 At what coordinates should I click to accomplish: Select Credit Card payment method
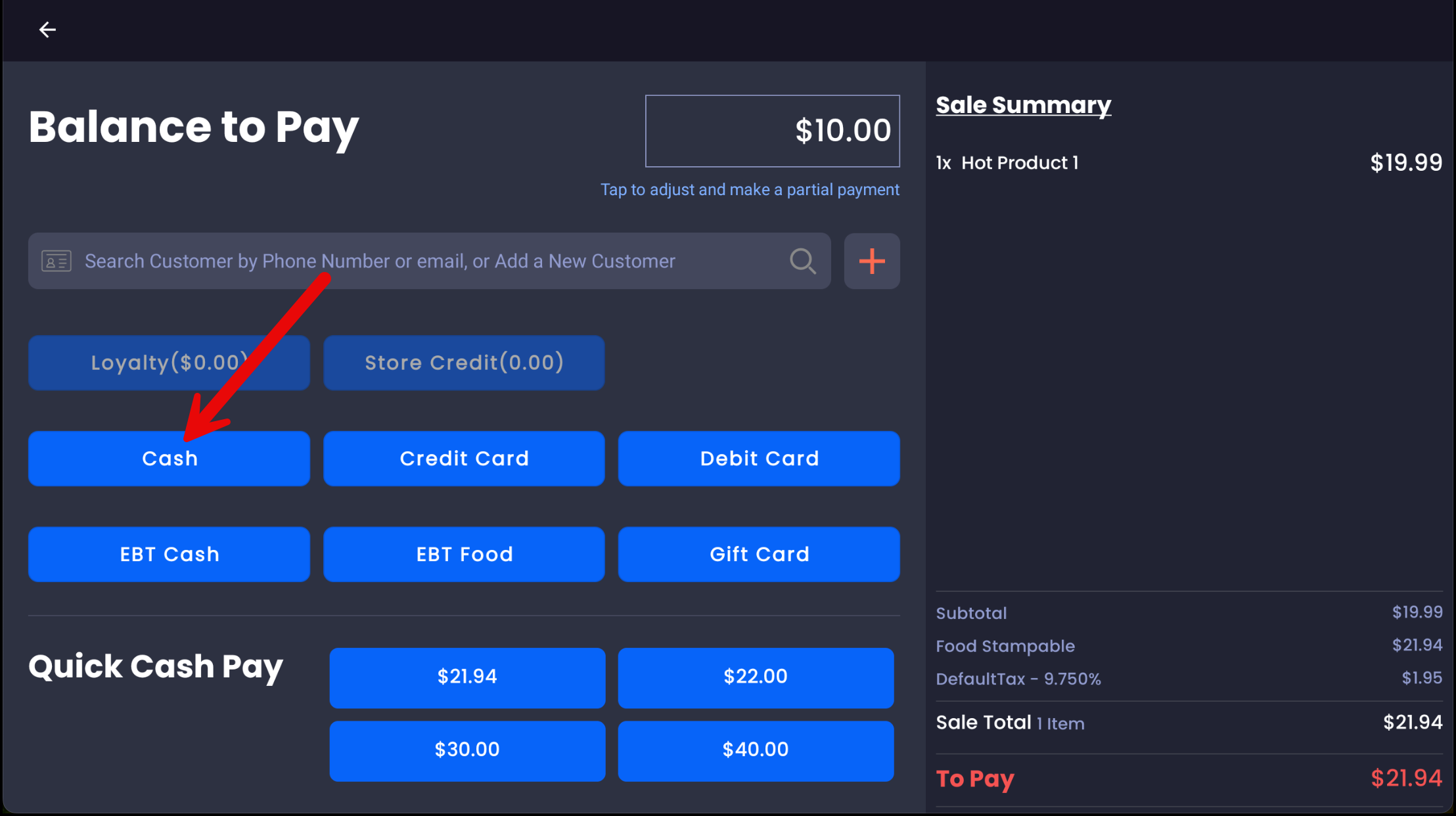click(x=464, y=459)
